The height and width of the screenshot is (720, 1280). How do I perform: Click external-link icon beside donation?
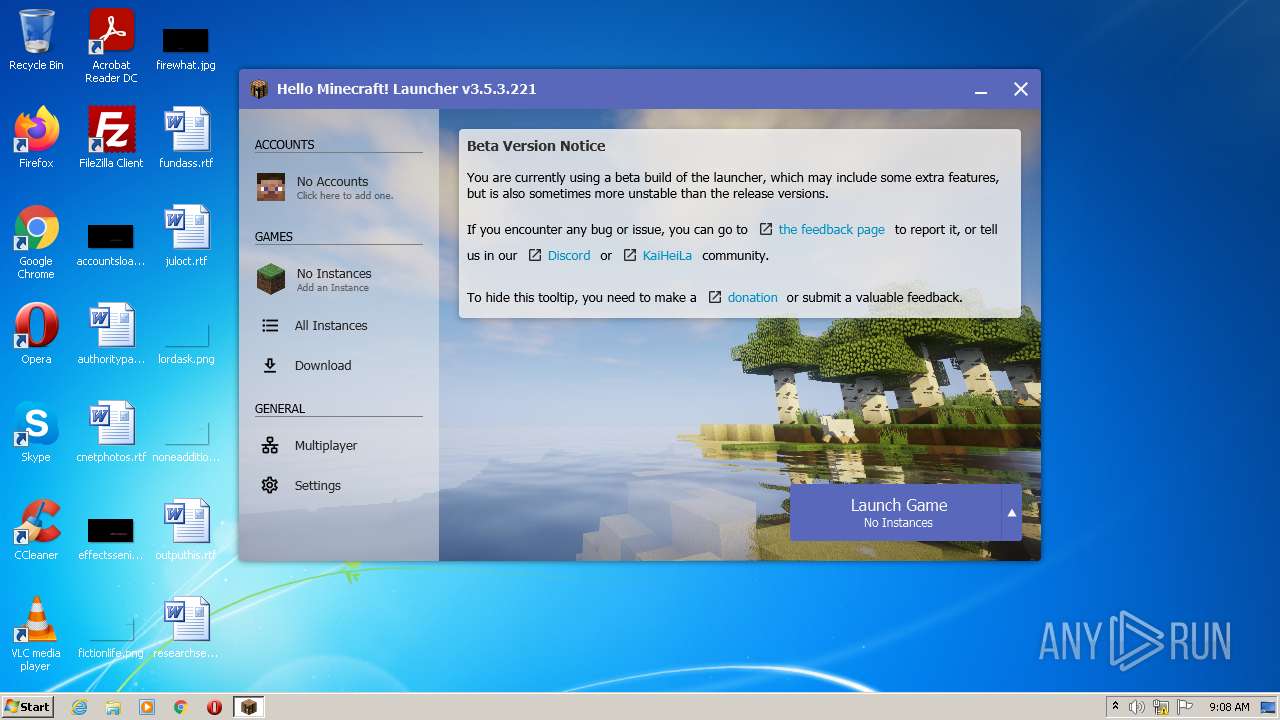click(x=715, y=297)
